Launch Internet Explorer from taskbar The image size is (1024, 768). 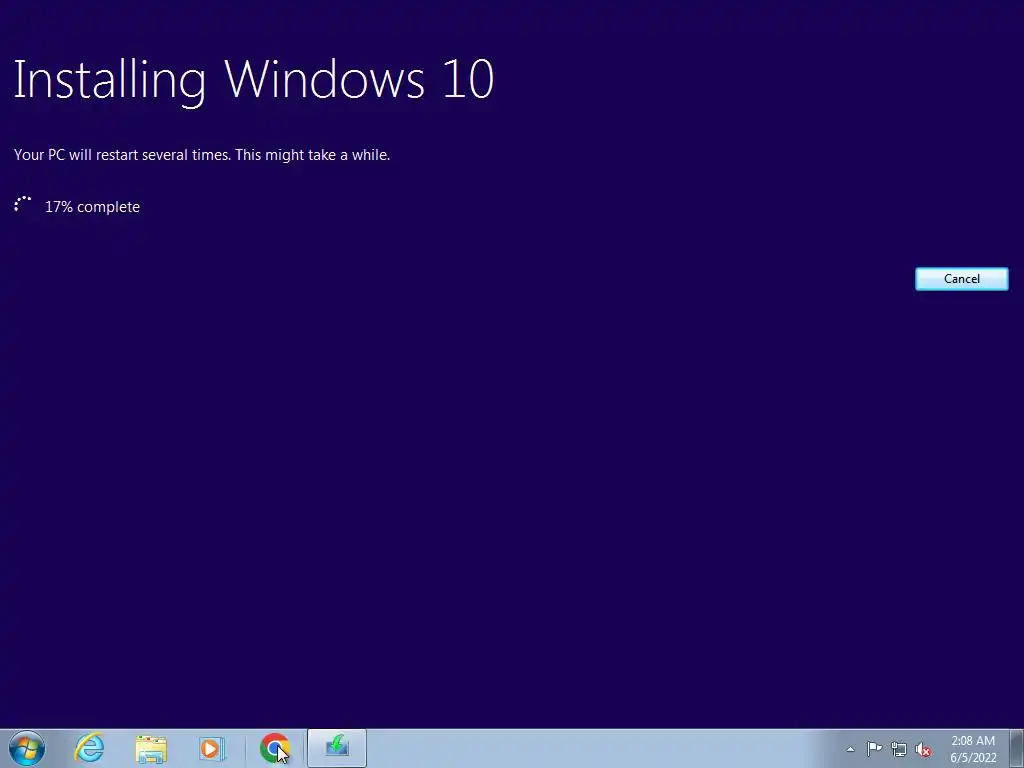89,748
